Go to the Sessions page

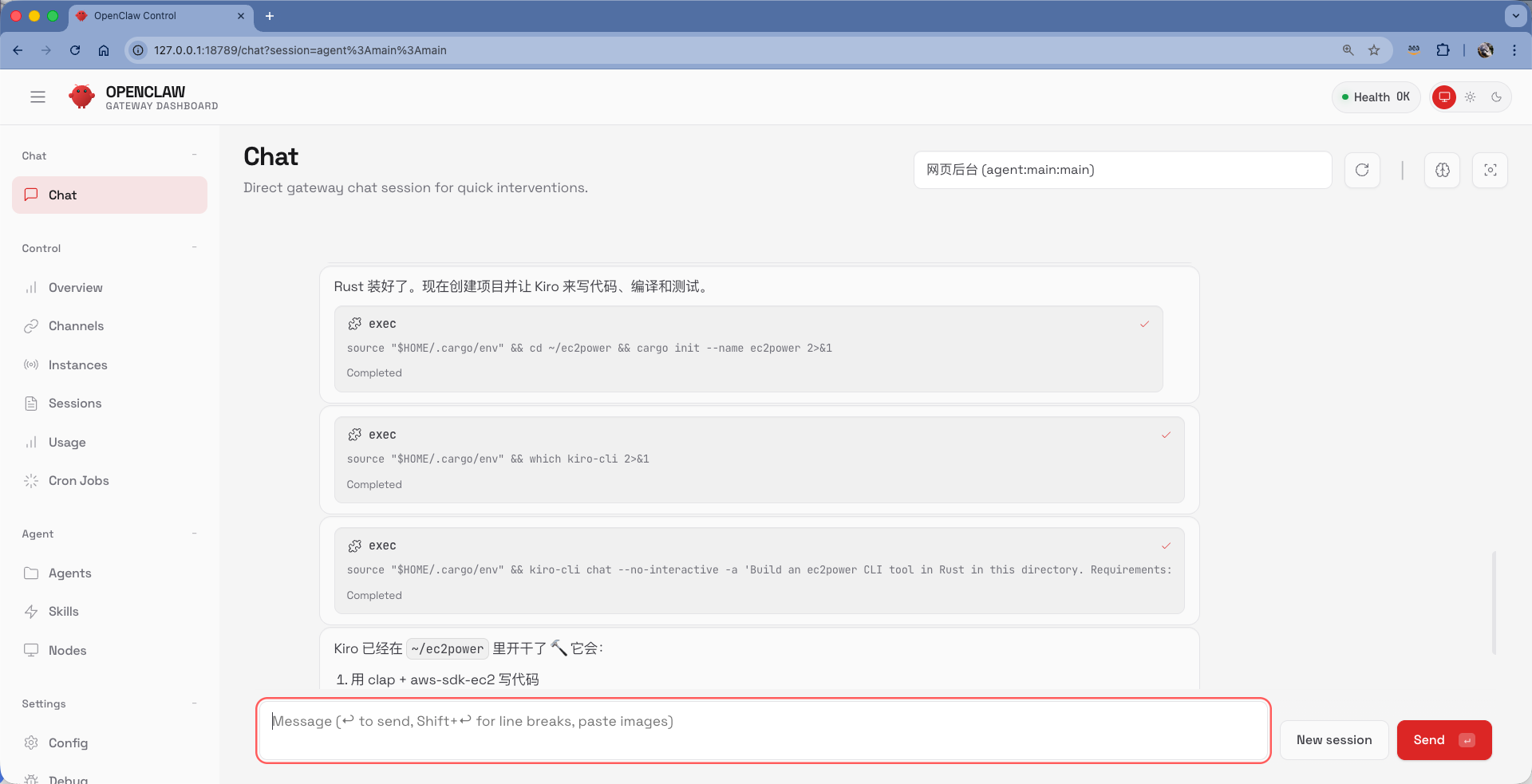point(75,404)
